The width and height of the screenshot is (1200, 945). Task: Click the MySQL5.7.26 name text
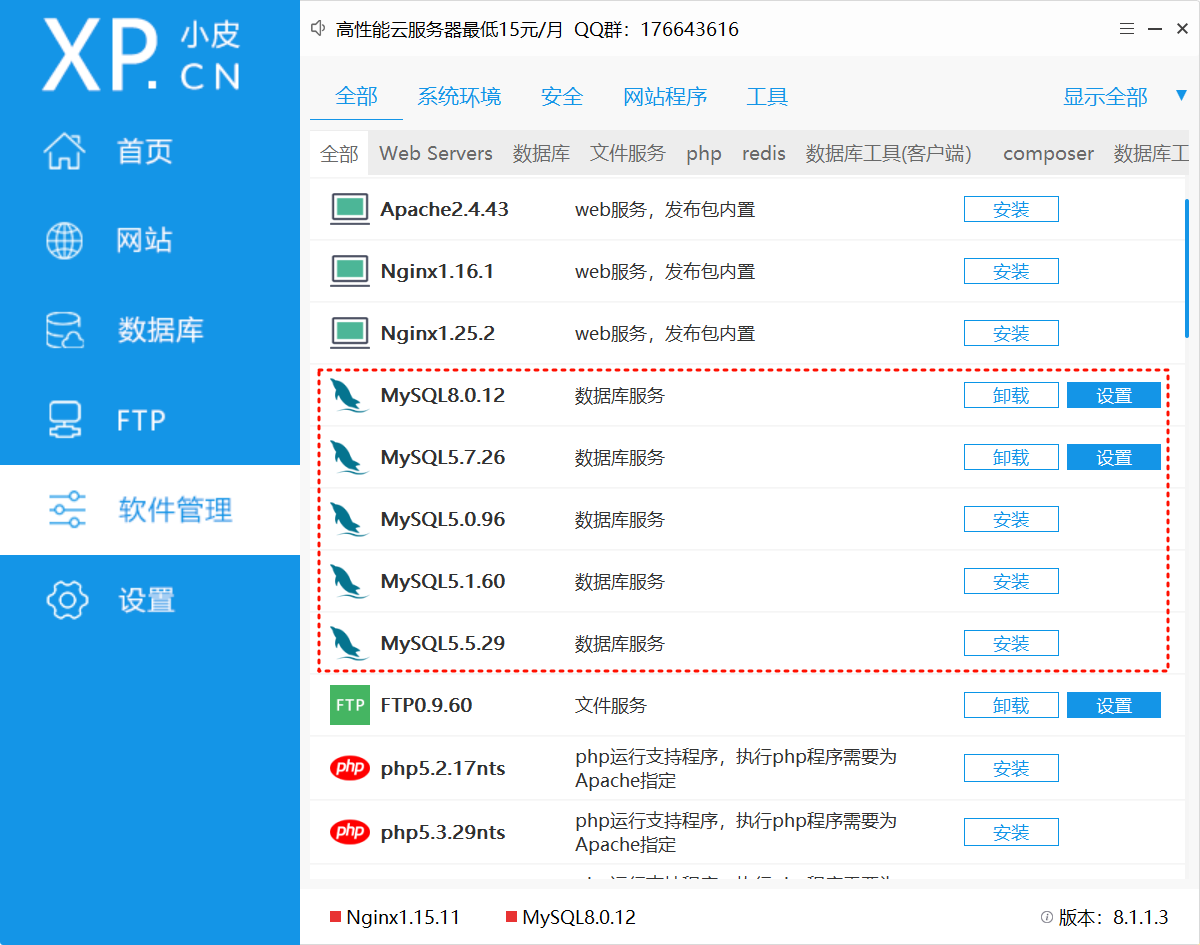tap(443, 457)
